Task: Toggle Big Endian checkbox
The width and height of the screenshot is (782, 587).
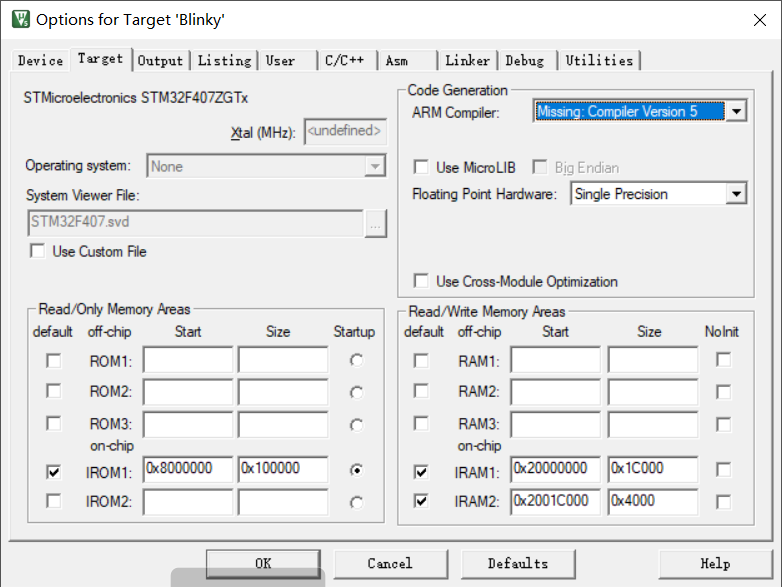Action: click(540, 167)
